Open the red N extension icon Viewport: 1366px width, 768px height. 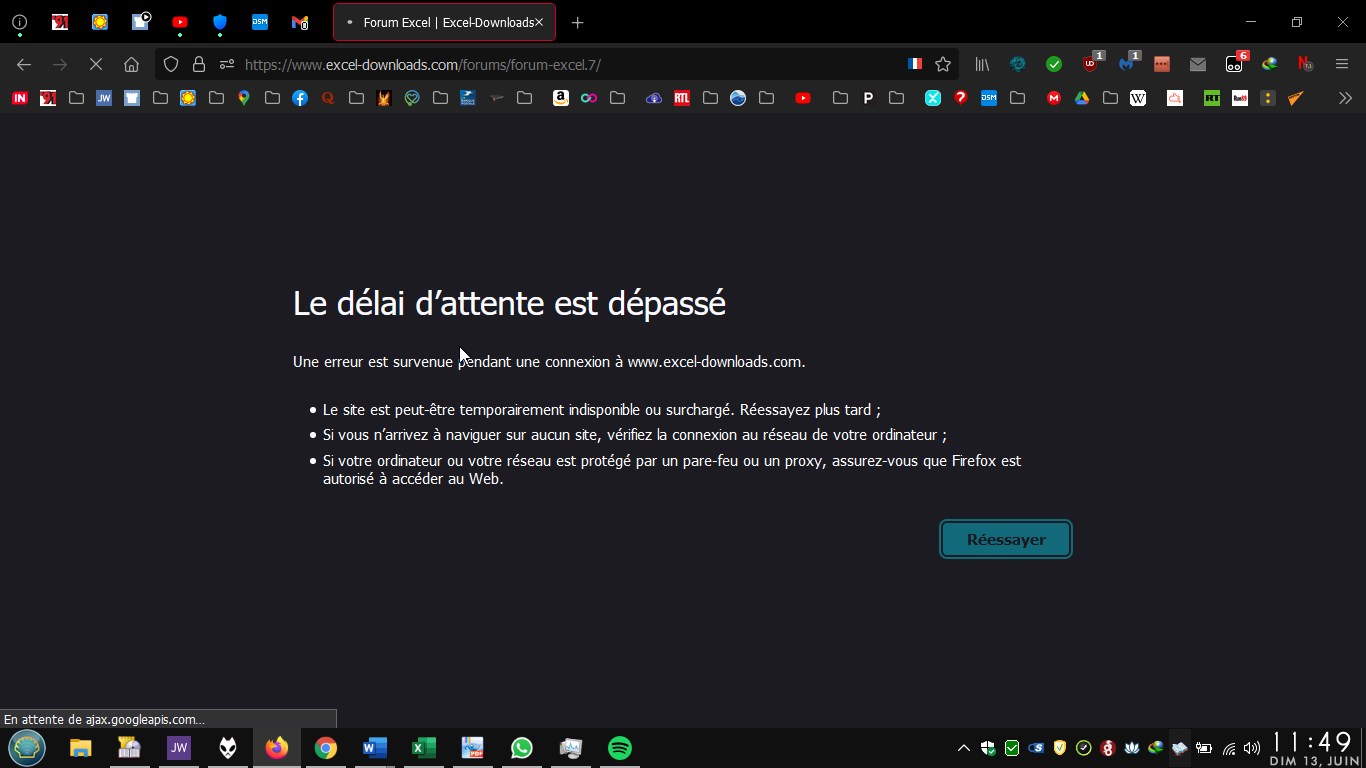click(1306, 64)
